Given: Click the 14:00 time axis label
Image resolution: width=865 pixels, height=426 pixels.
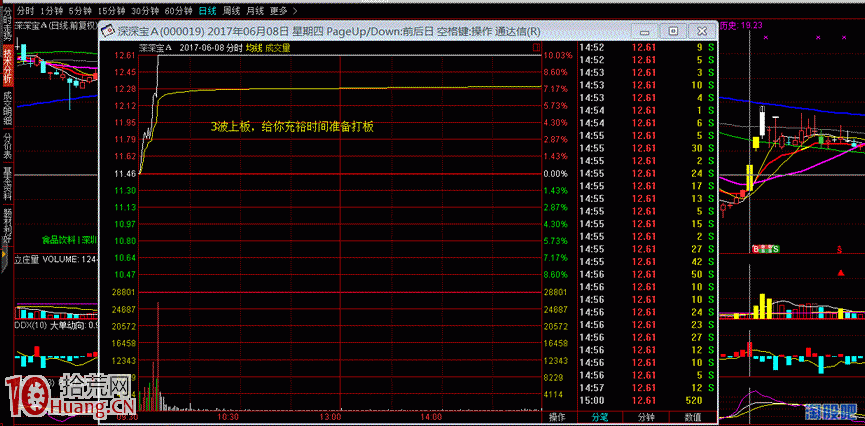Looking at the screenshot, I should click(x=432, y=417).
